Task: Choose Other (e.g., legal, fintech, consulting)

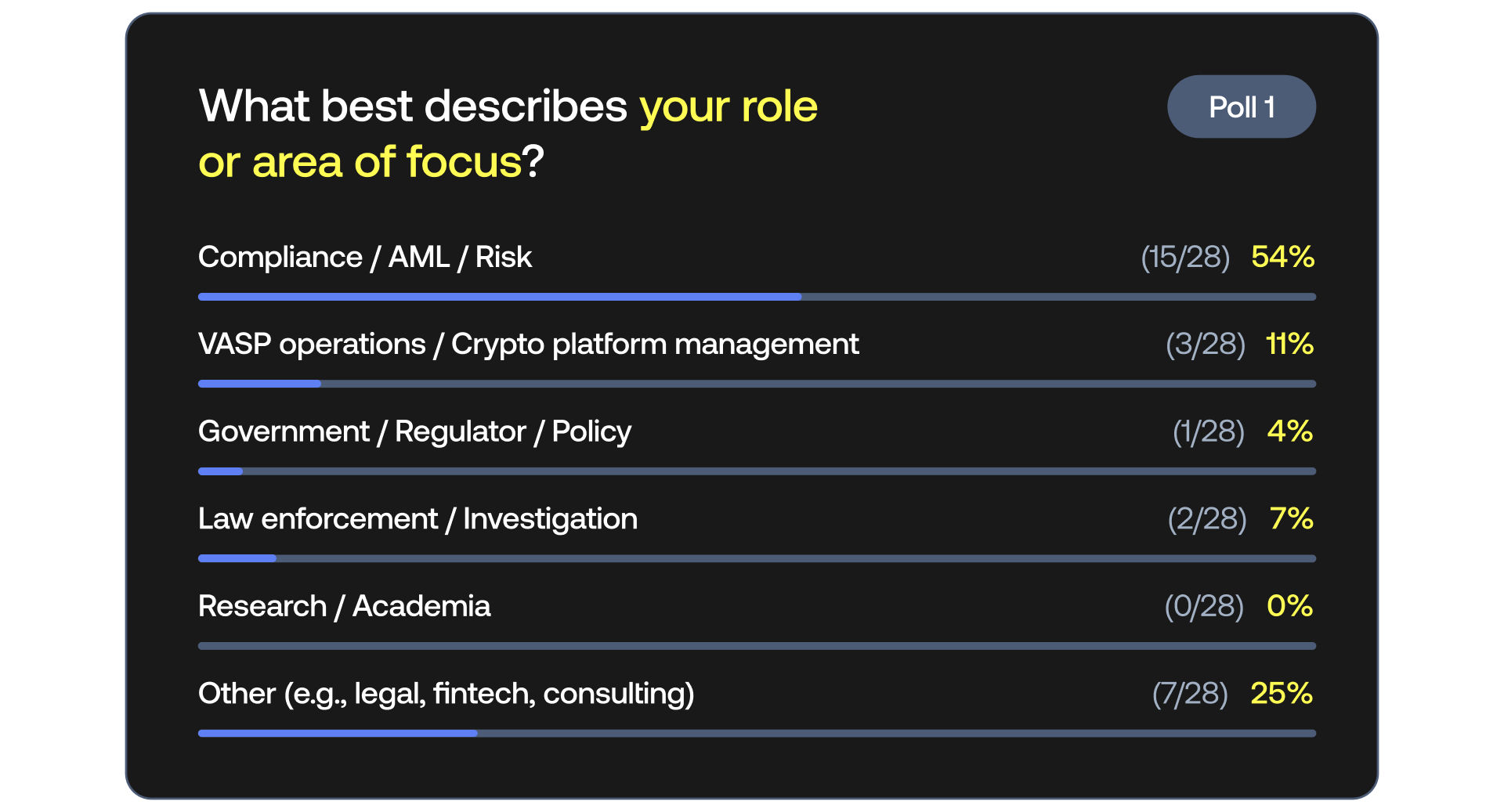Action: pyautogui.click(x=446, y=694)
